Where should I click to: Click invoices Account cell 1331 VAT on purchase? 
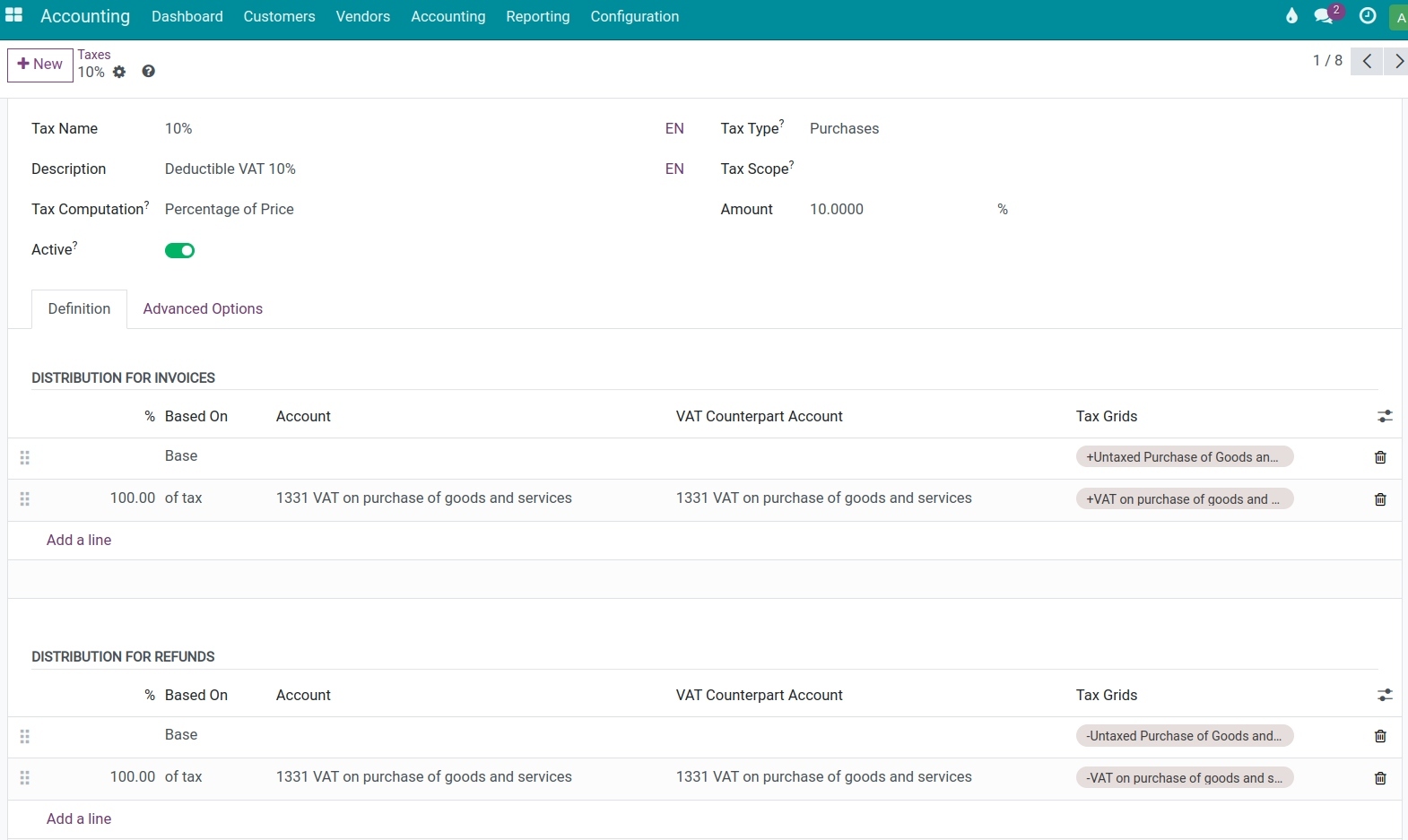(x=424, y=498)
